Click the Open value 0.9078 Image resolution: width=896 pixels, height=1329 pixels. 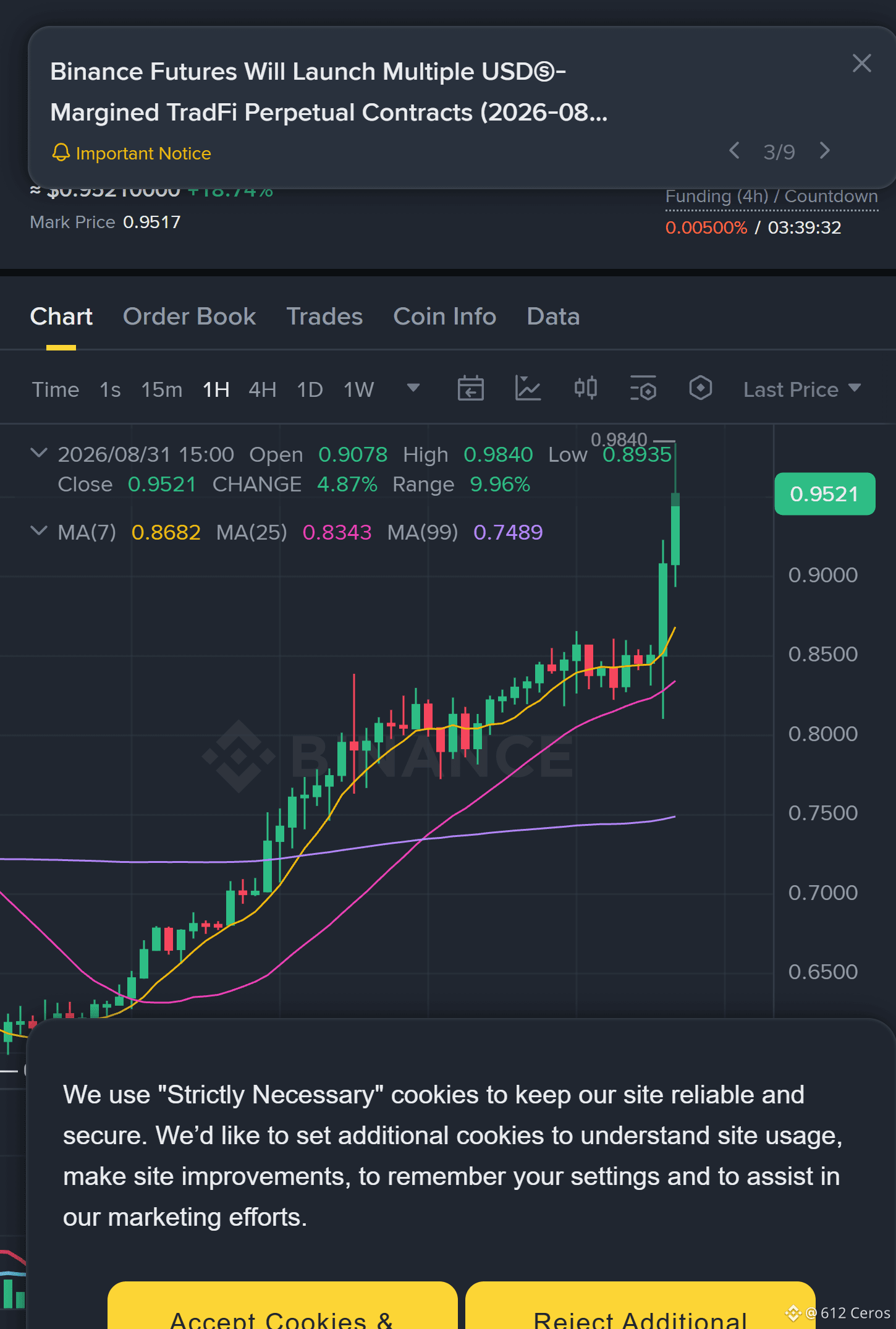point(353,454)
